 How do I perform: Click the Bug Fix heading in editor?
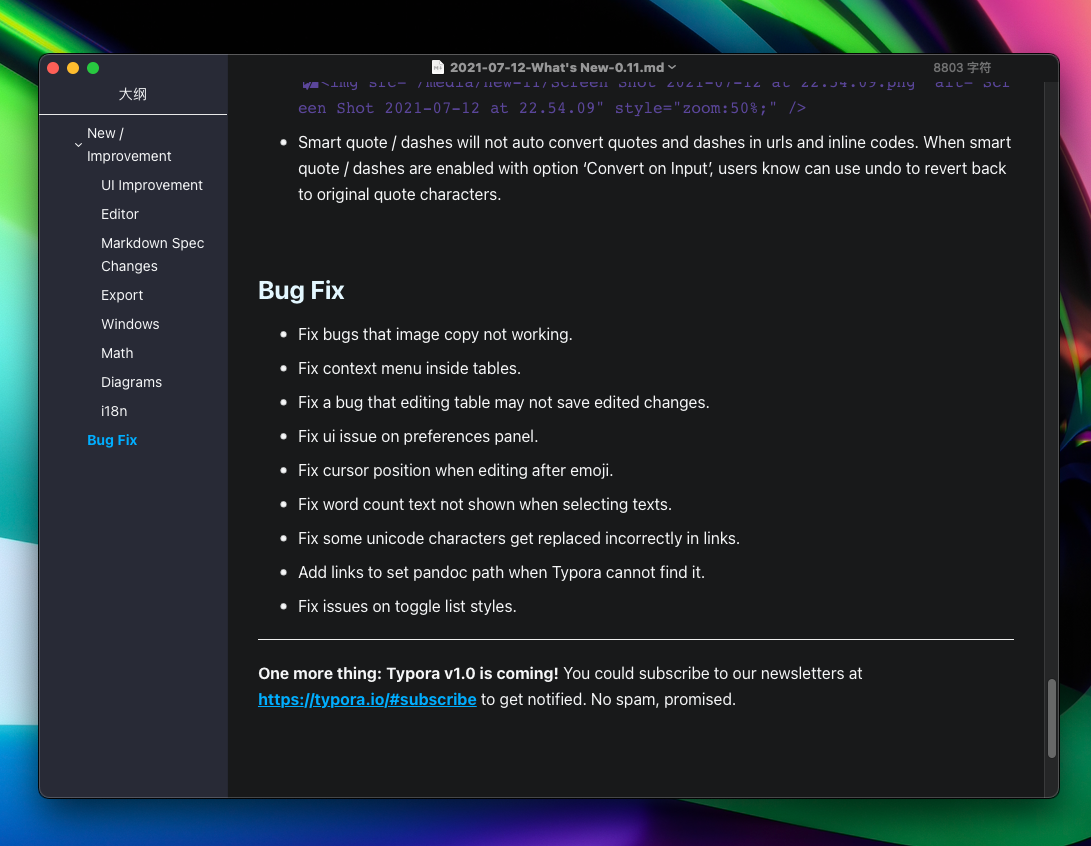click(x=301, y=290)
